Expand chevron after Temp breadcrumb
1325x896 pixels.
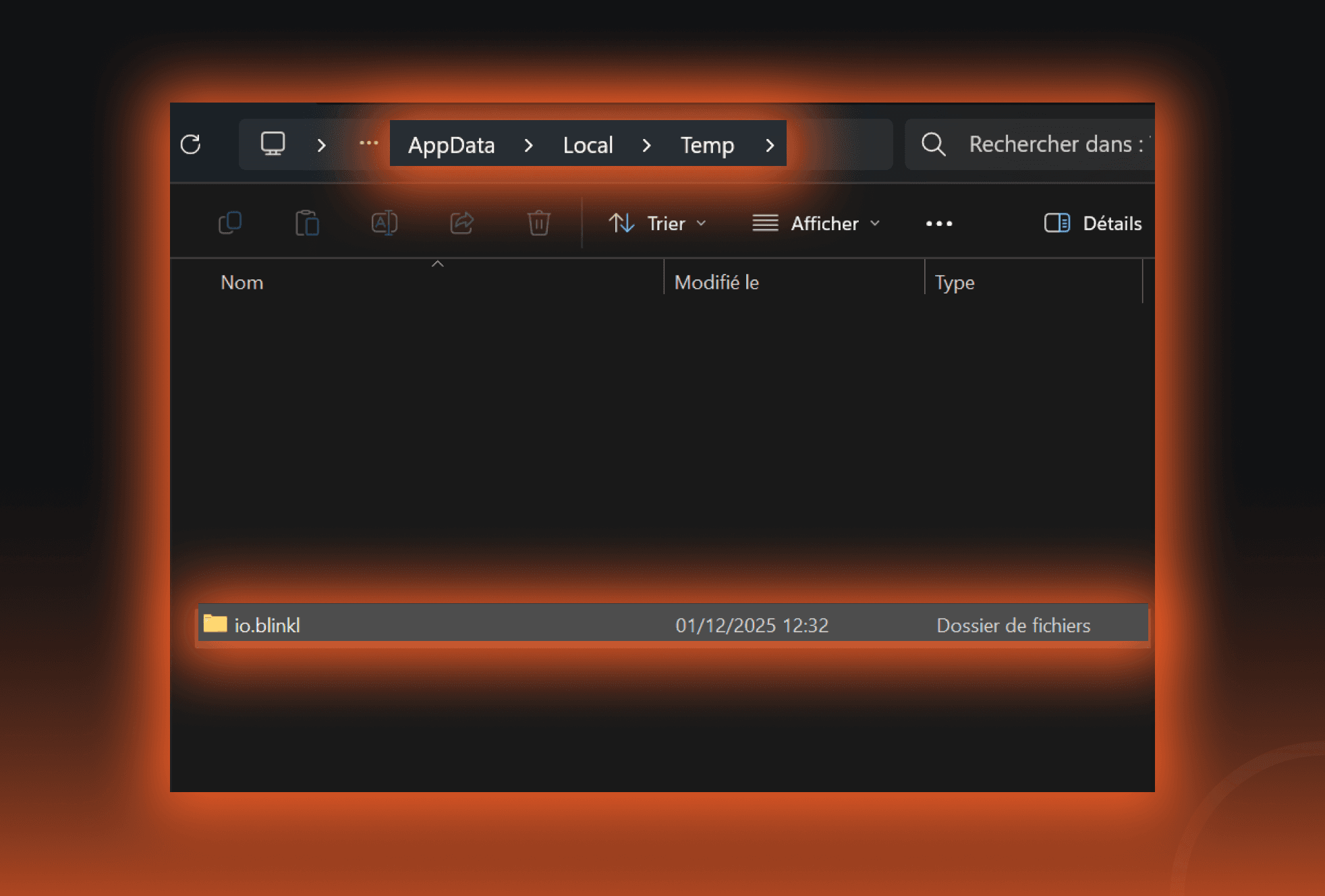[770, 145]
